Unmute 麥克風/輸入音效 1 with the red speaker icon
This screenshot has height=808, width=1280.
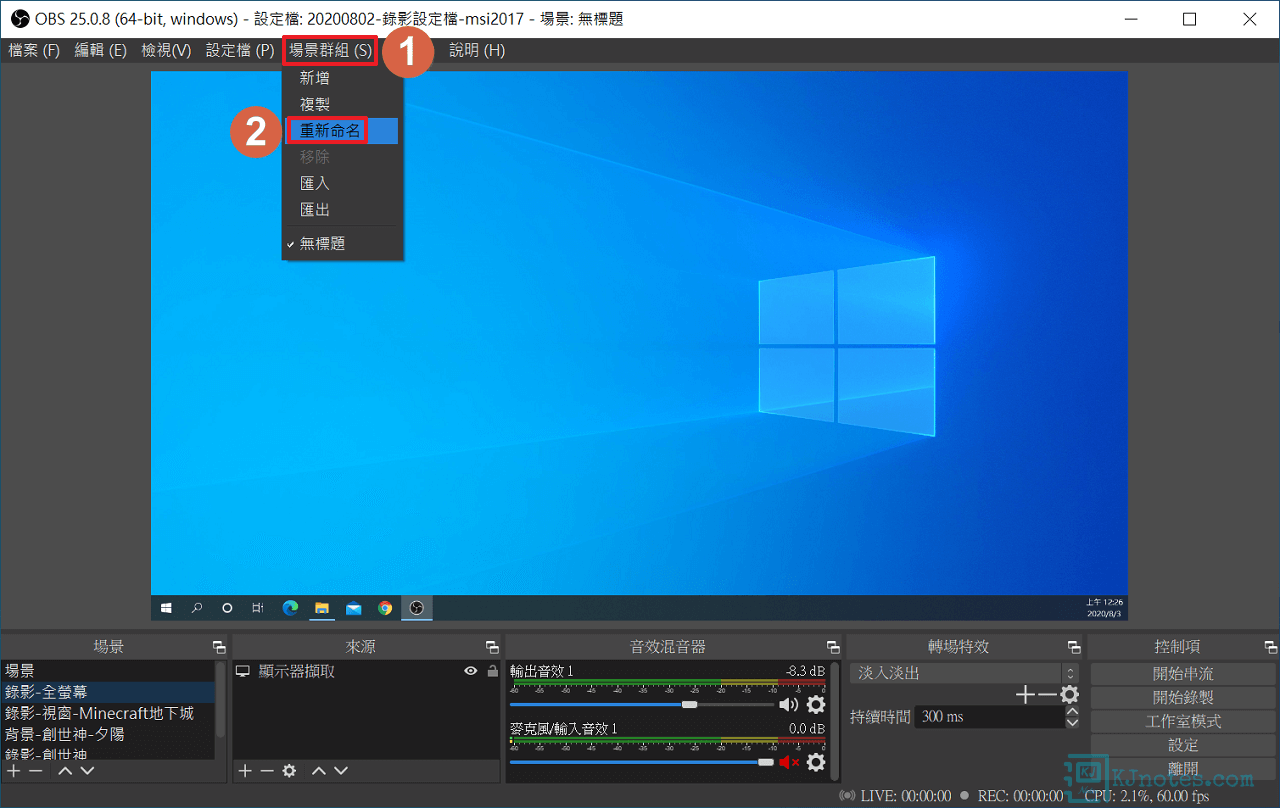coord(789,762)
